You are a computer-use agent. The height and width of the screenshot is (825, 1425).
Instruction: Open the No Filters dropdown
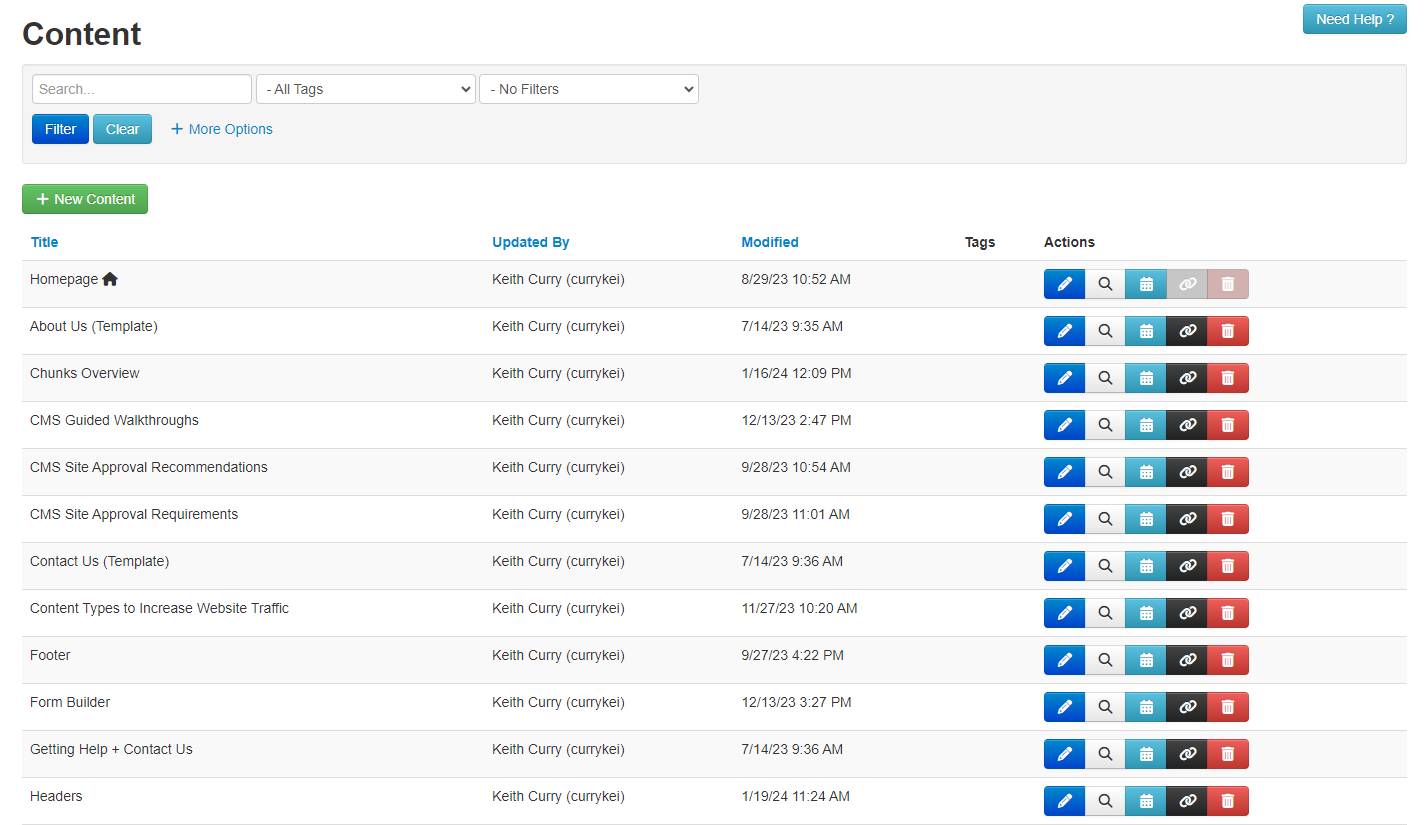click(x=588, y=89)
